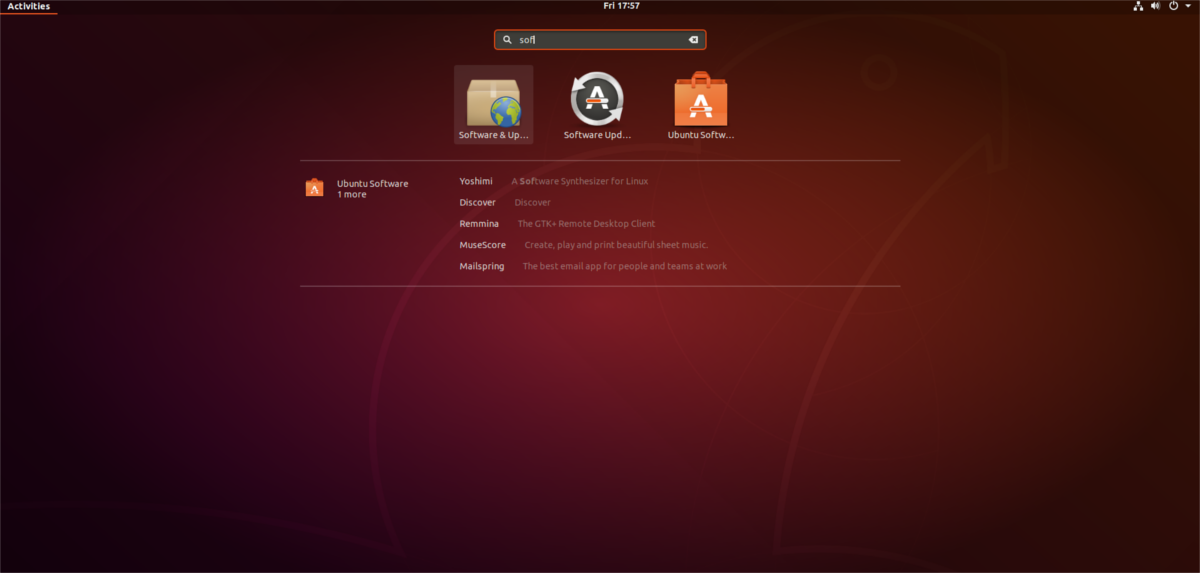
Task: Open the network status icon in top bar
Action: click(x=1138, y=6)
